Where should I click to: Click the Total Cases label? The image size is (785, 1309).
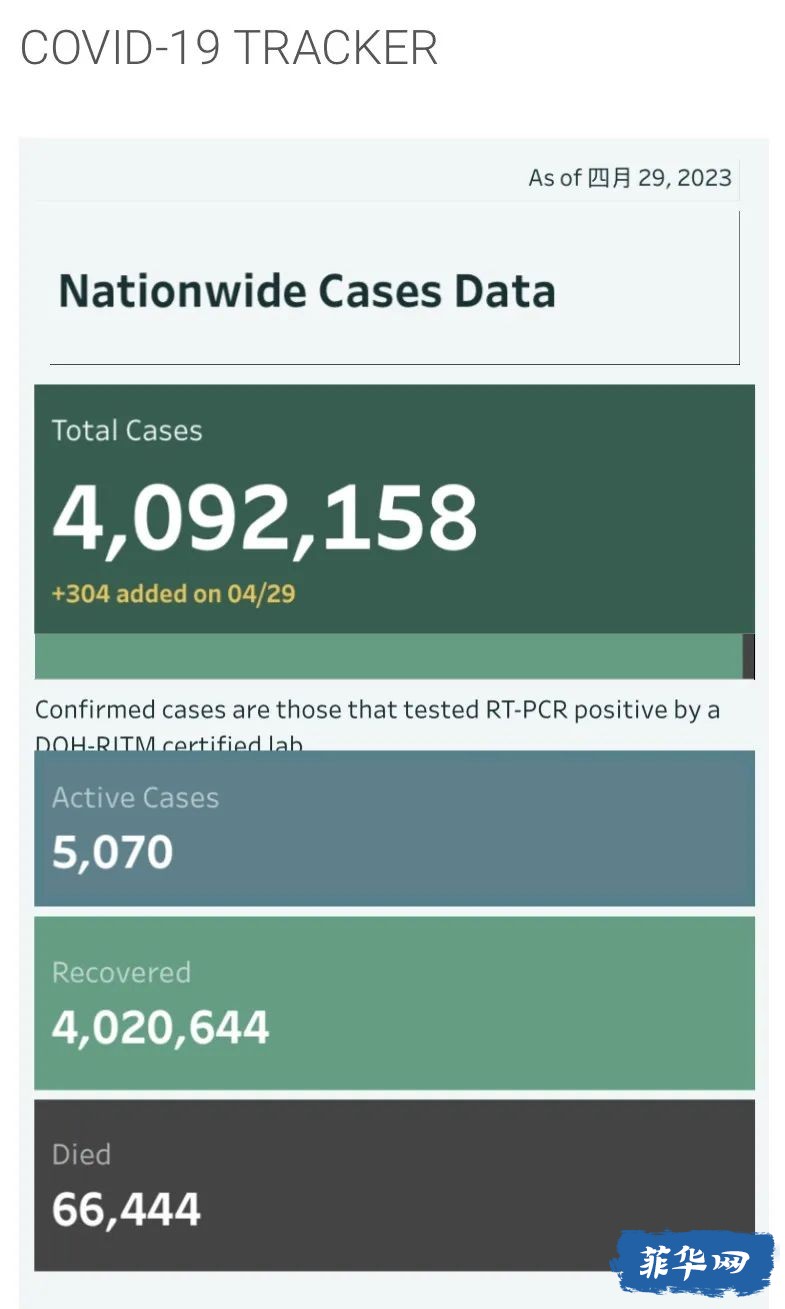[x=127, y=431]
